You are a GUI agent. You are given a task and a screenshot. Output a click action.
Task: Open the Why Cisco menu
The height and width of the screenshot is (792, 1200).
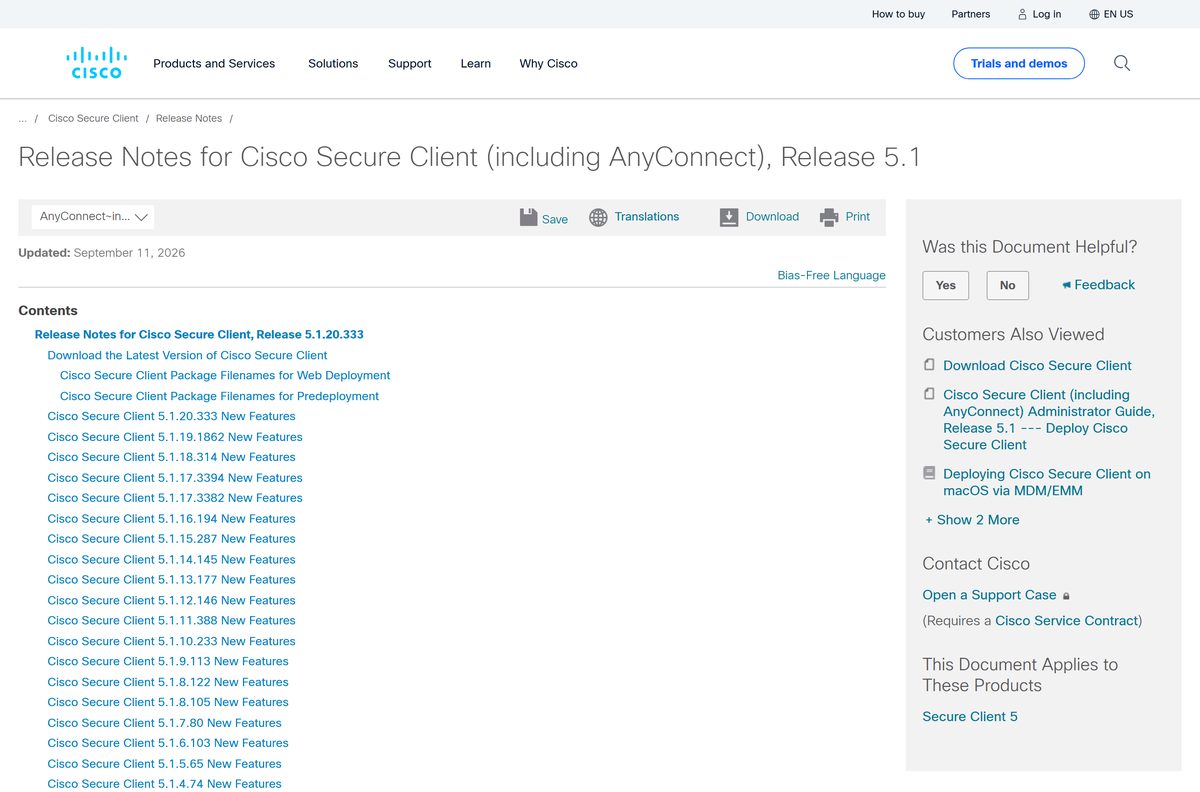click(x=549, y=63)
